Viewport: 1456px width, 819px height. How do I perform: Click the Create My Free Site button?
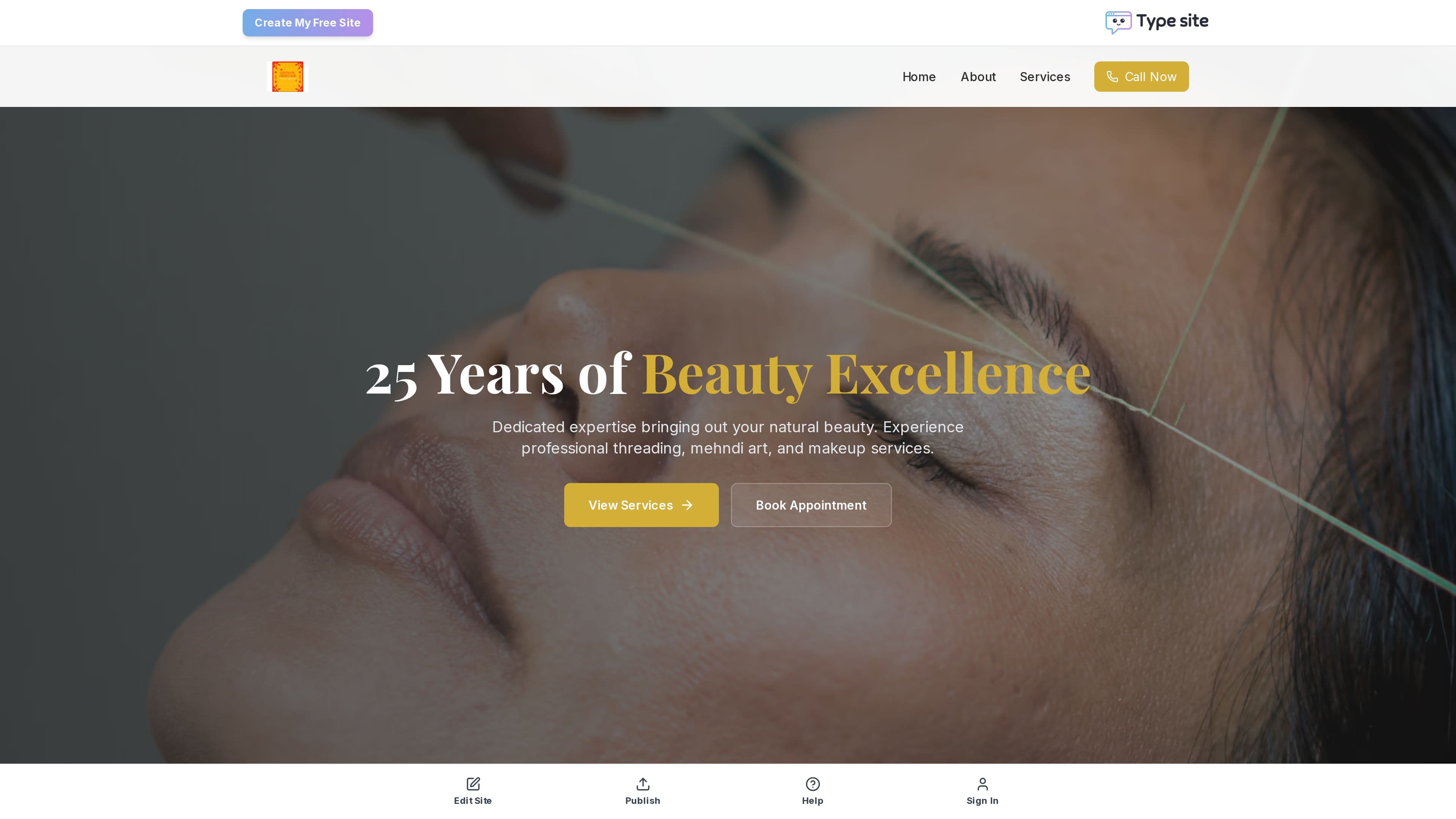[x=308, y=23]
